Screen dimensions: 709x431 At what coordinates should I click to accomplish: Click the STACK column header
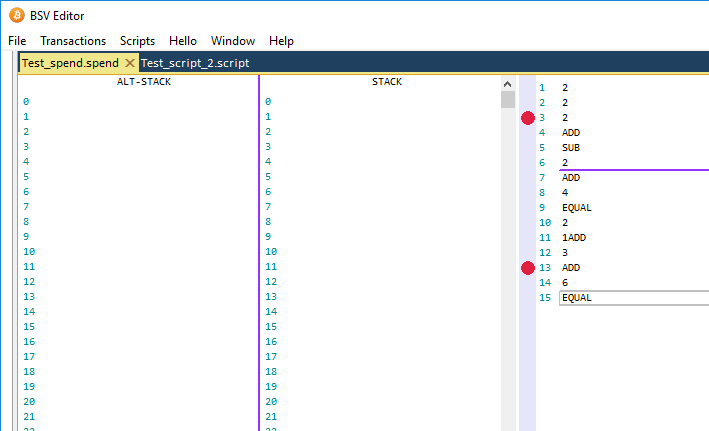[387, 82]
